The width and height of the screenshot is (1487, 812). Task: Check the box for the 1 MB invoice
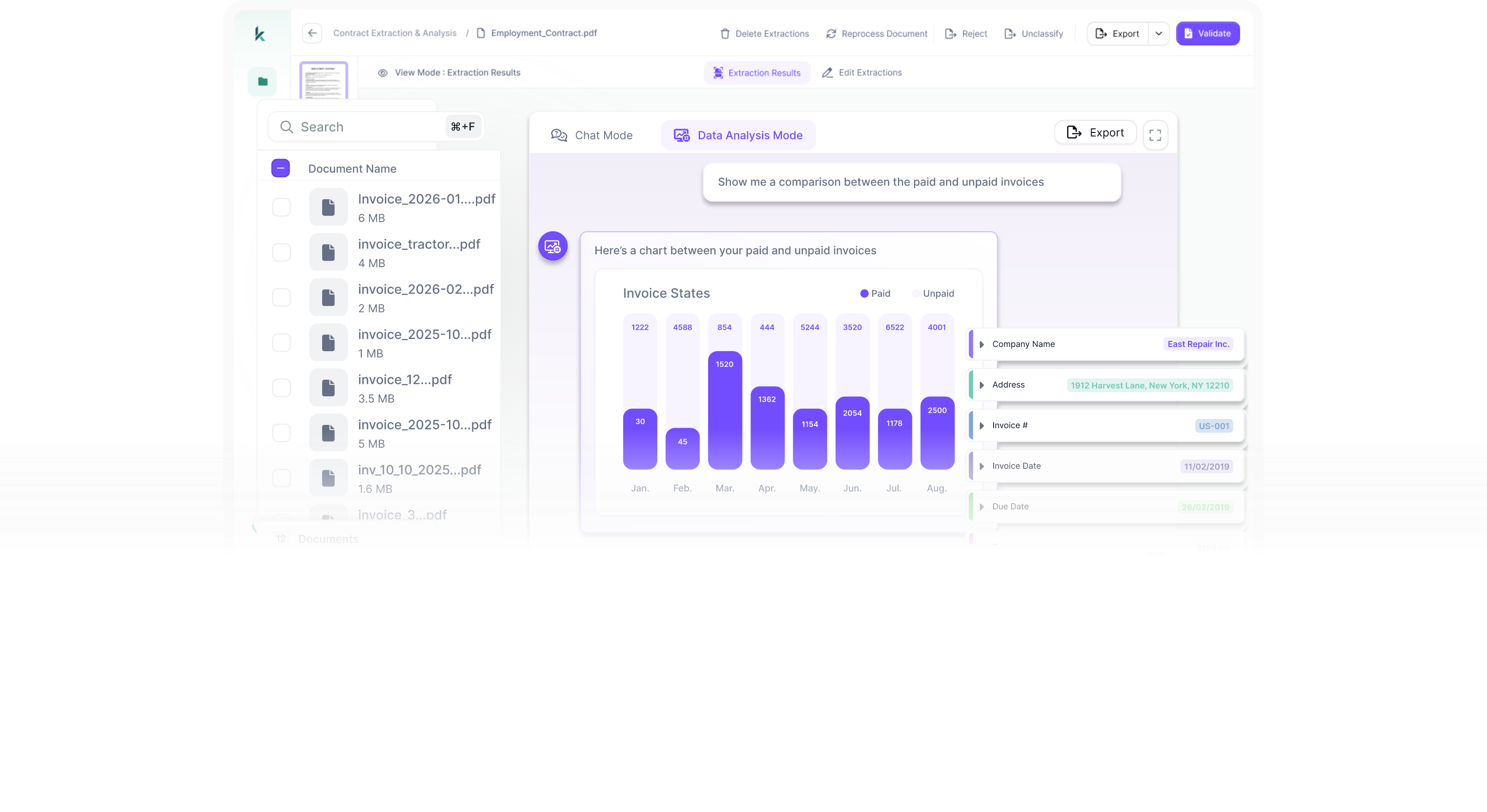pyautogui.click(x=281, y=343)
